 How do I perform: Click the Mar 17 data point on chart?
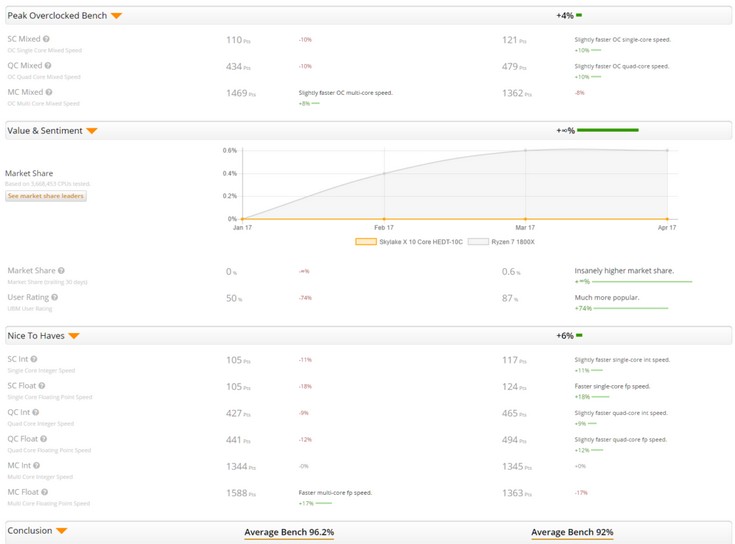coord(526,152)
